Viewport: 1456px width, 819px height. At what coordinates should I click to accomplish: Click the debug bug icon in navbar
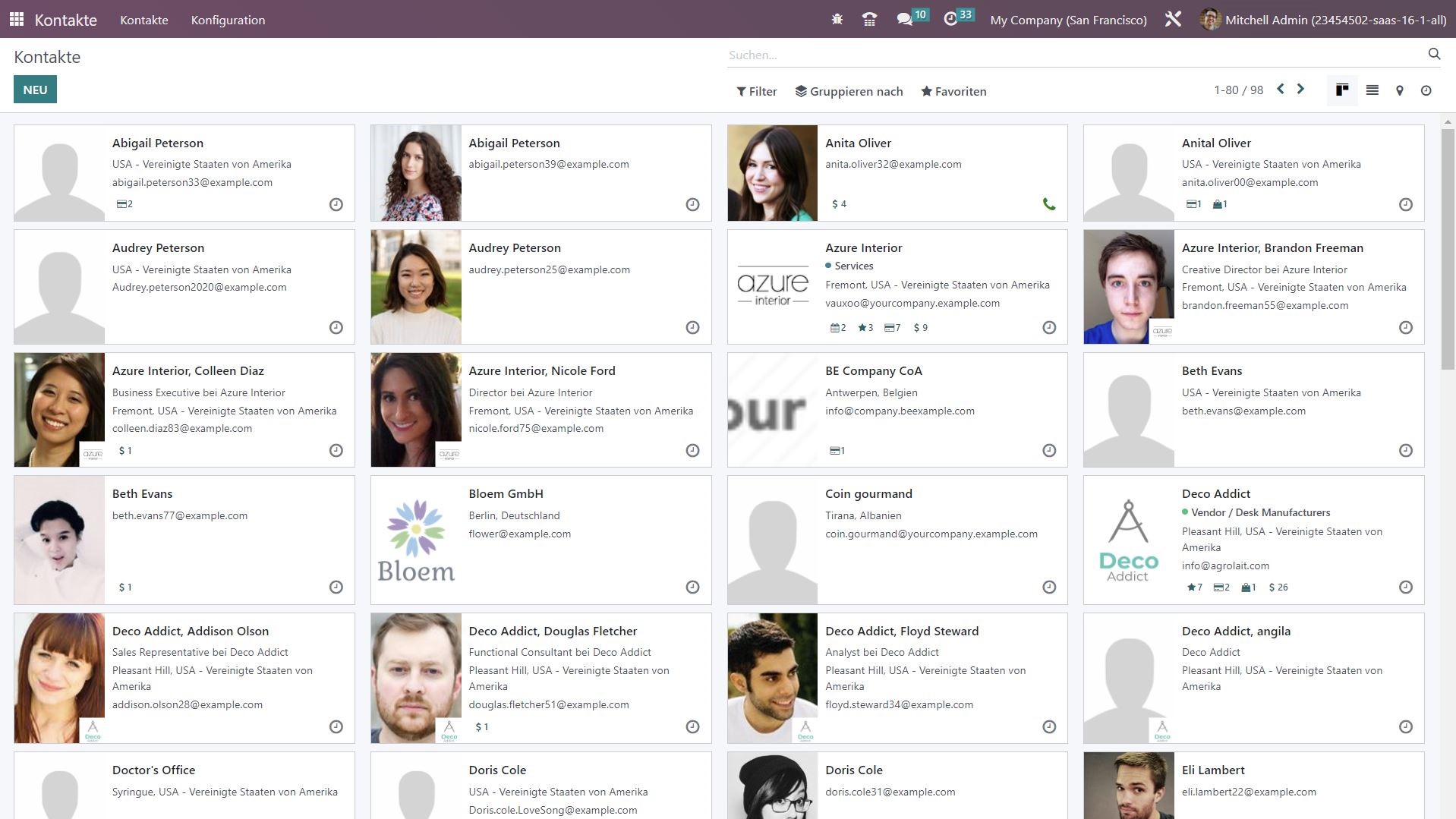tap(837, 20)
